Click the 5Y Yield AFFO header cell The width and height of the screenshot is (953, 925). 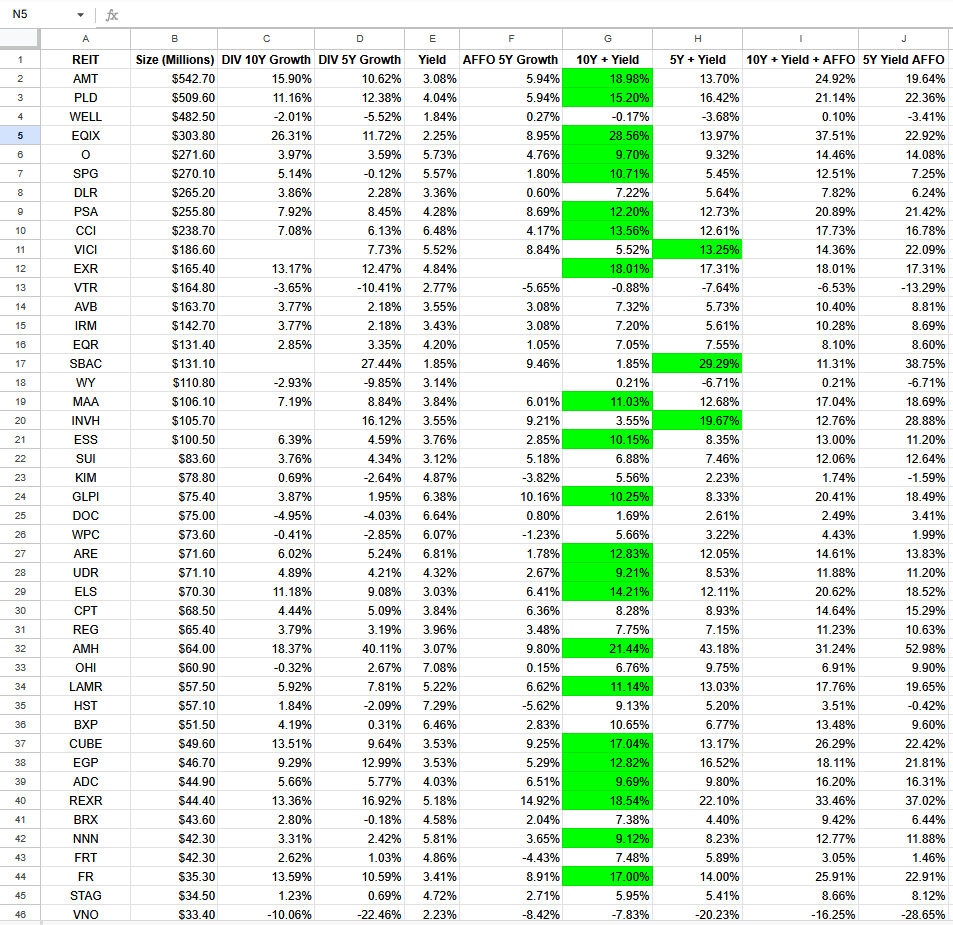tap(904, 60)
